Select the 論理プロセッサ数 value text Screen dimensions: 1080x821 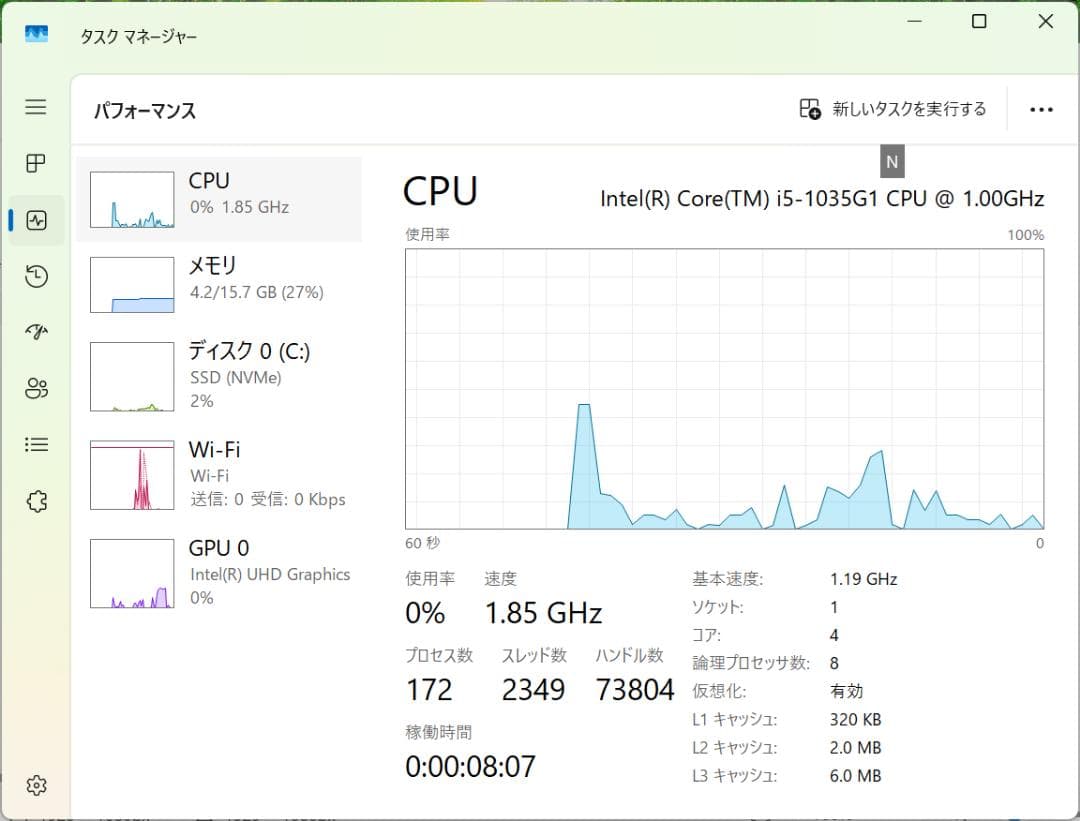(834, 663)
